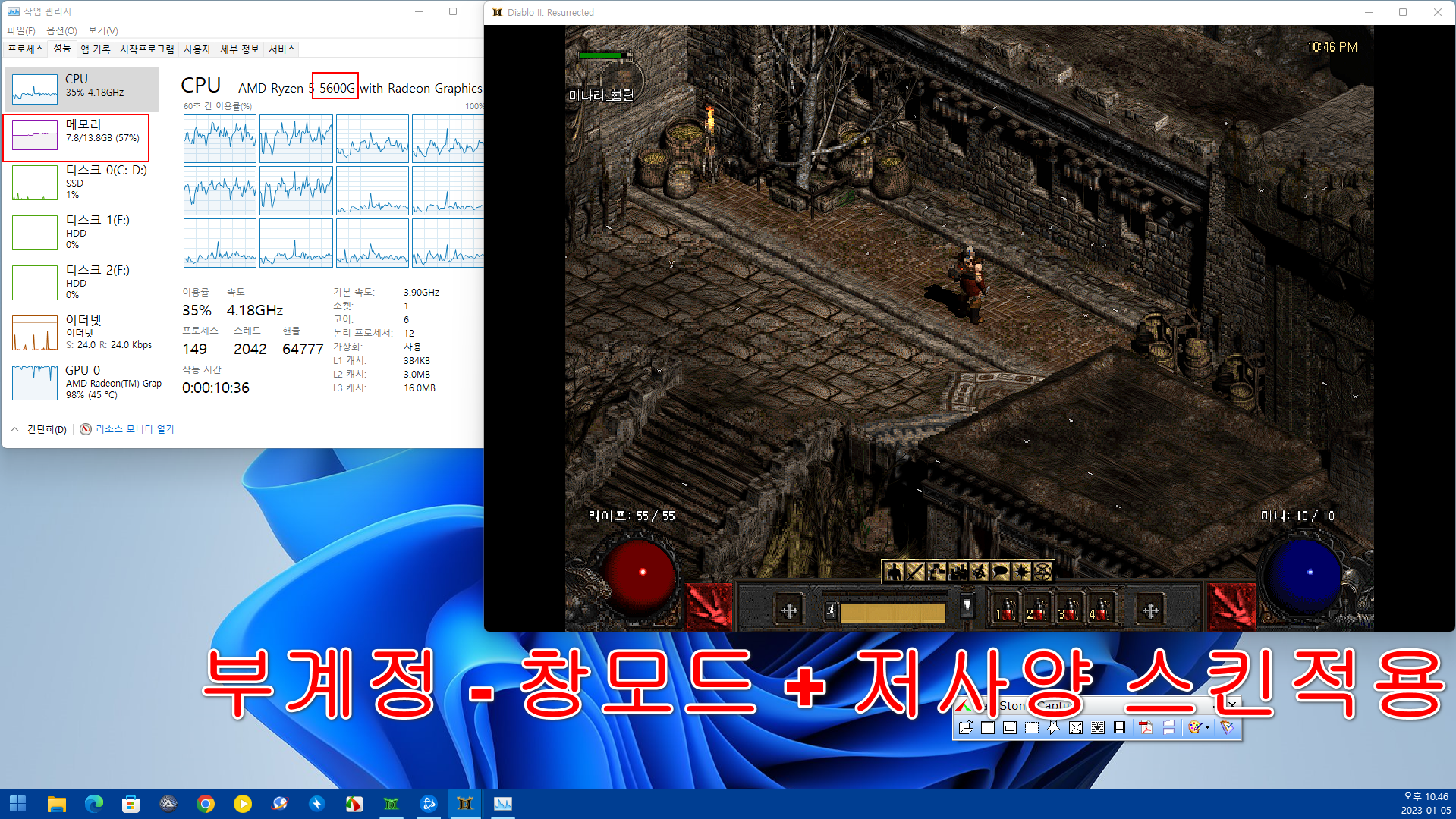
Task: Click the right skill-point plus button on panel
Action: [1150, 610]
